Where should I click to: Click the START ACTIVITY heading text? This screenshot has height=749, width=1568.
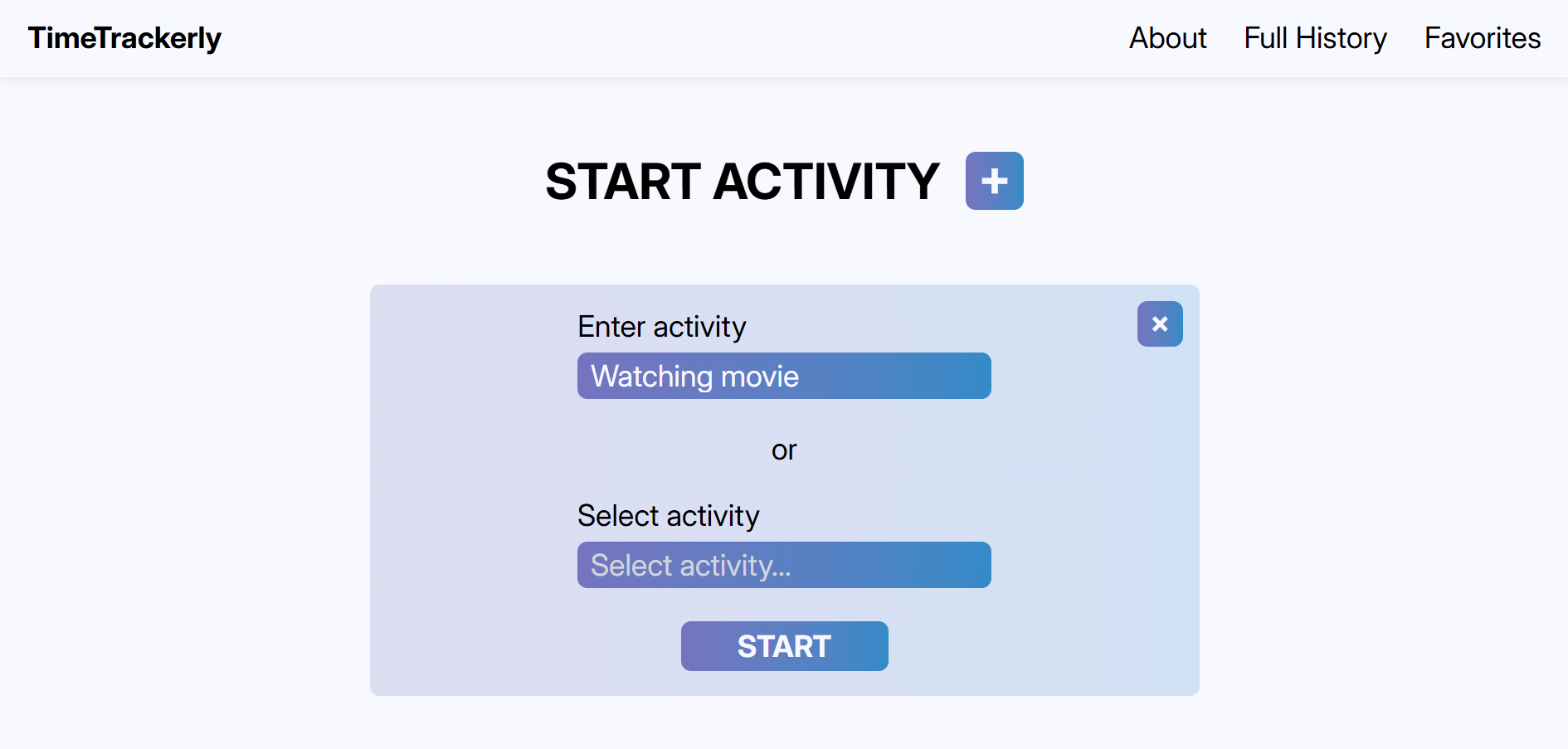pyautogui.click(x=742, y=182)
